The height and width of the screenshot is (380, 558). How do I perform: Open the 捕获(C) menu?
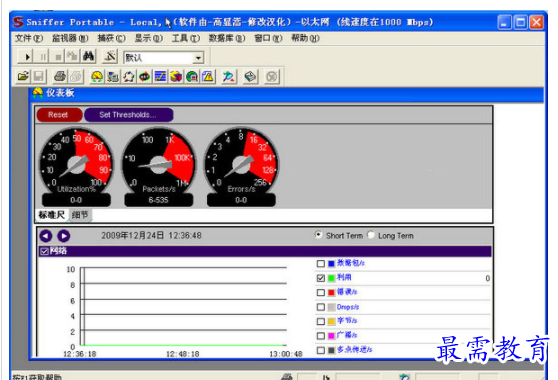[x=111, y=38]
